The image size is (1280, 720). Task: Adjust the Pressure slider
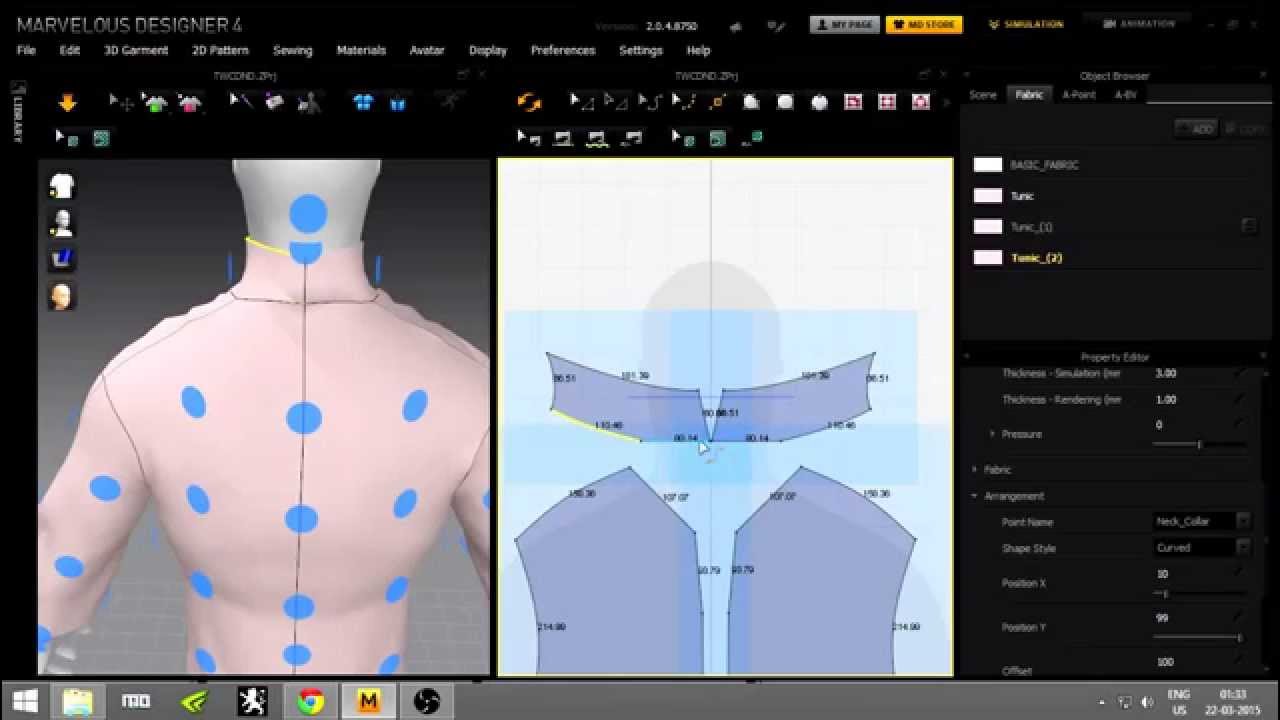(x=1199, y=444)
